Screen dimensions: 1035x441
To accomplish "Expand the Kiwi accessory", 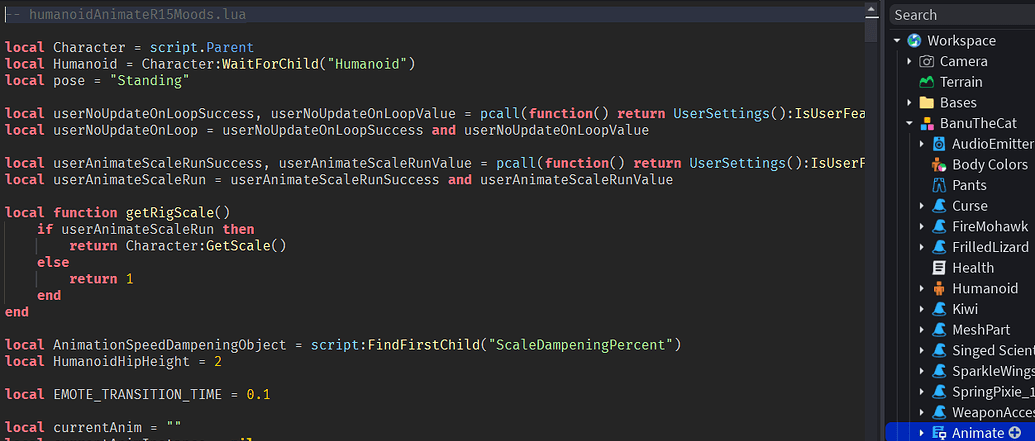I will point(922,309).
